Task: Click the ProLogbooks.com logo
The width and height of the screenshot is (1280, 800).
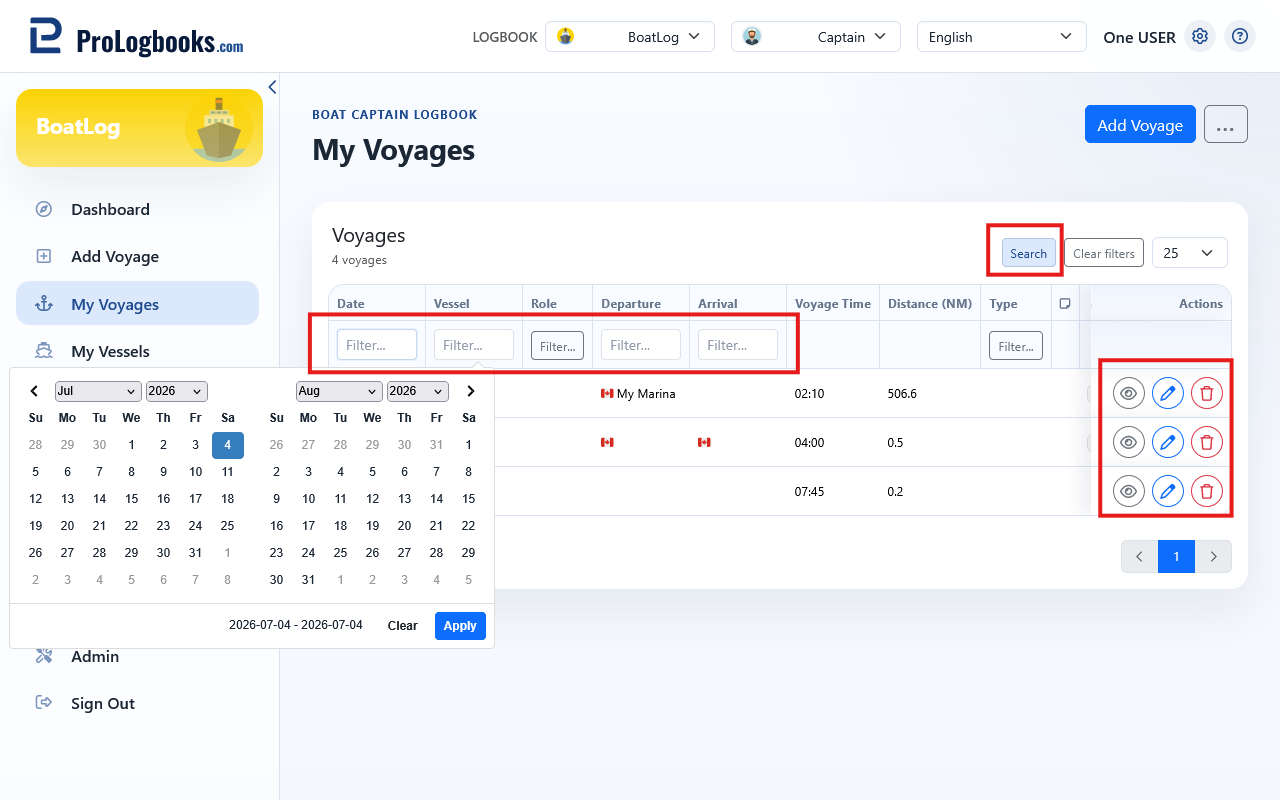Action: point(136,37)
